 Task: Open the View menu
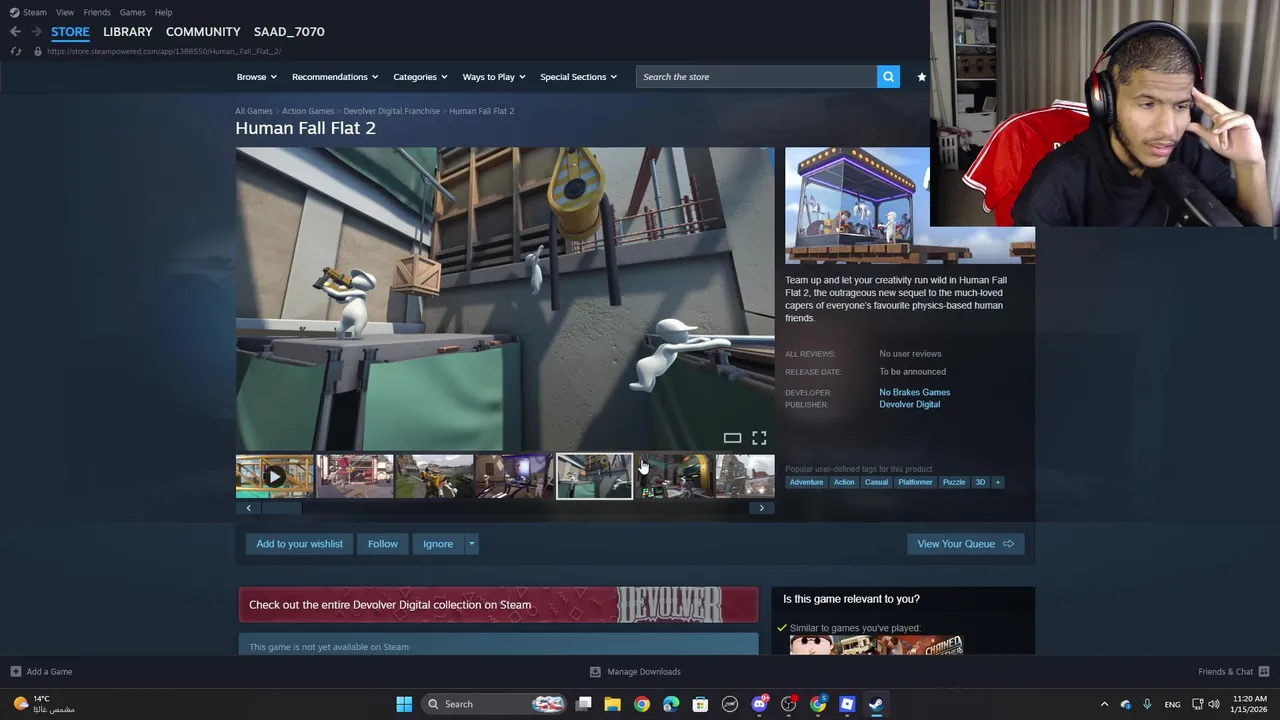[x=65, y=12]
